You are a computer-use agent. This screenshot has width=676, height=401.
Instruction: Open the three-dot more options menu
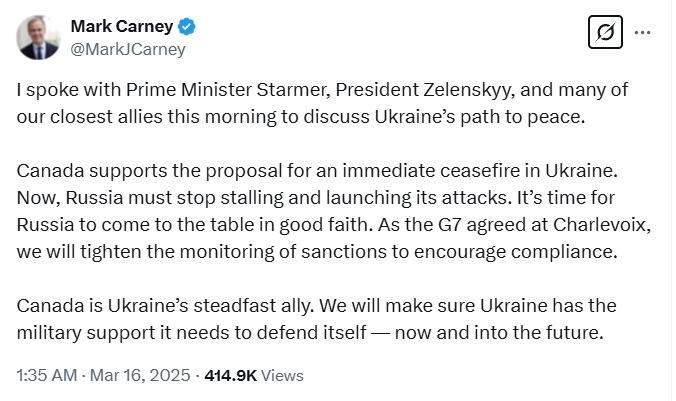[x=642, y=32]
